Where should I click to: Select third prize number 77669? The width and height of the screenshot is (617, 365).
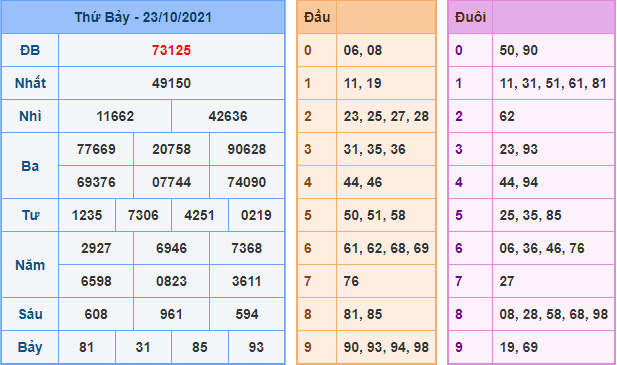point(96,149)
